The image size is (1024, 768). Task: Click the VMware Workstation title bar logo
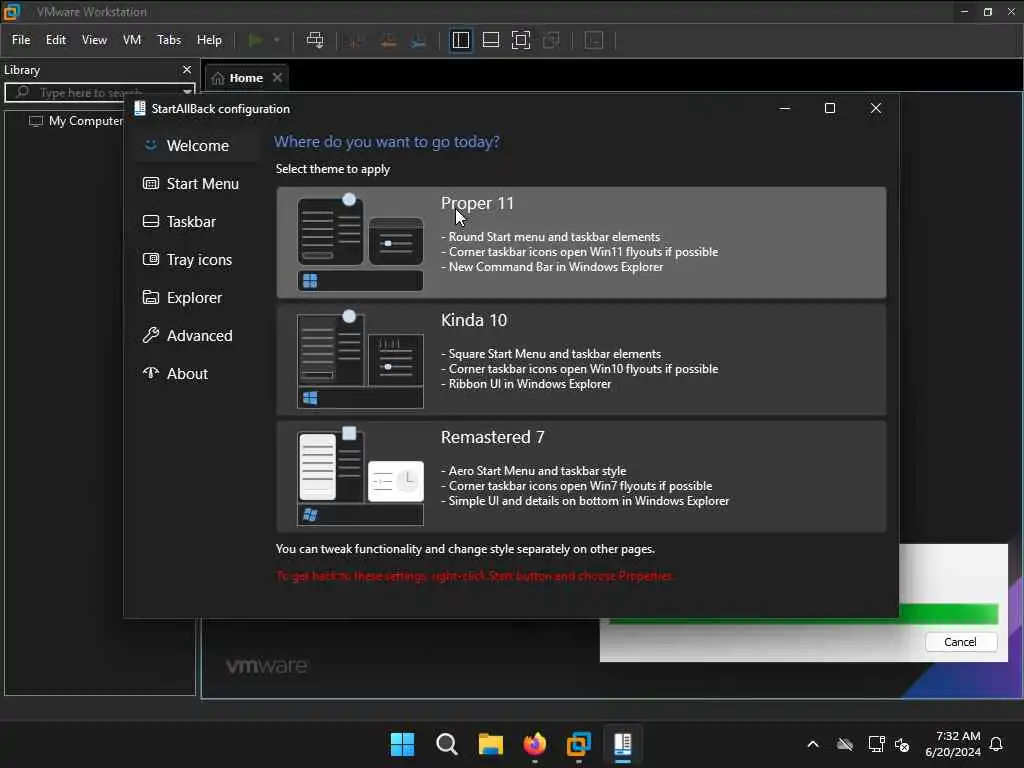click(12, 12)
